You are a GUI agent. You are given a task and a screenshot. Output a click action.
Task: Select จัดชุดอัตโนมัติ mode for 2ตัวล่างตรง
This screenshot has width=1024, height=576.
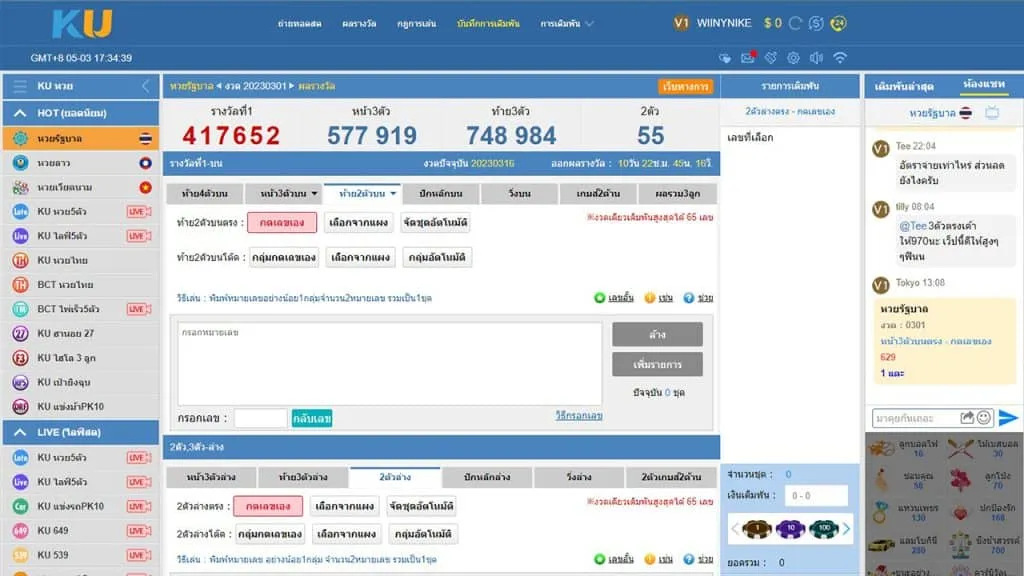[422, 506]
